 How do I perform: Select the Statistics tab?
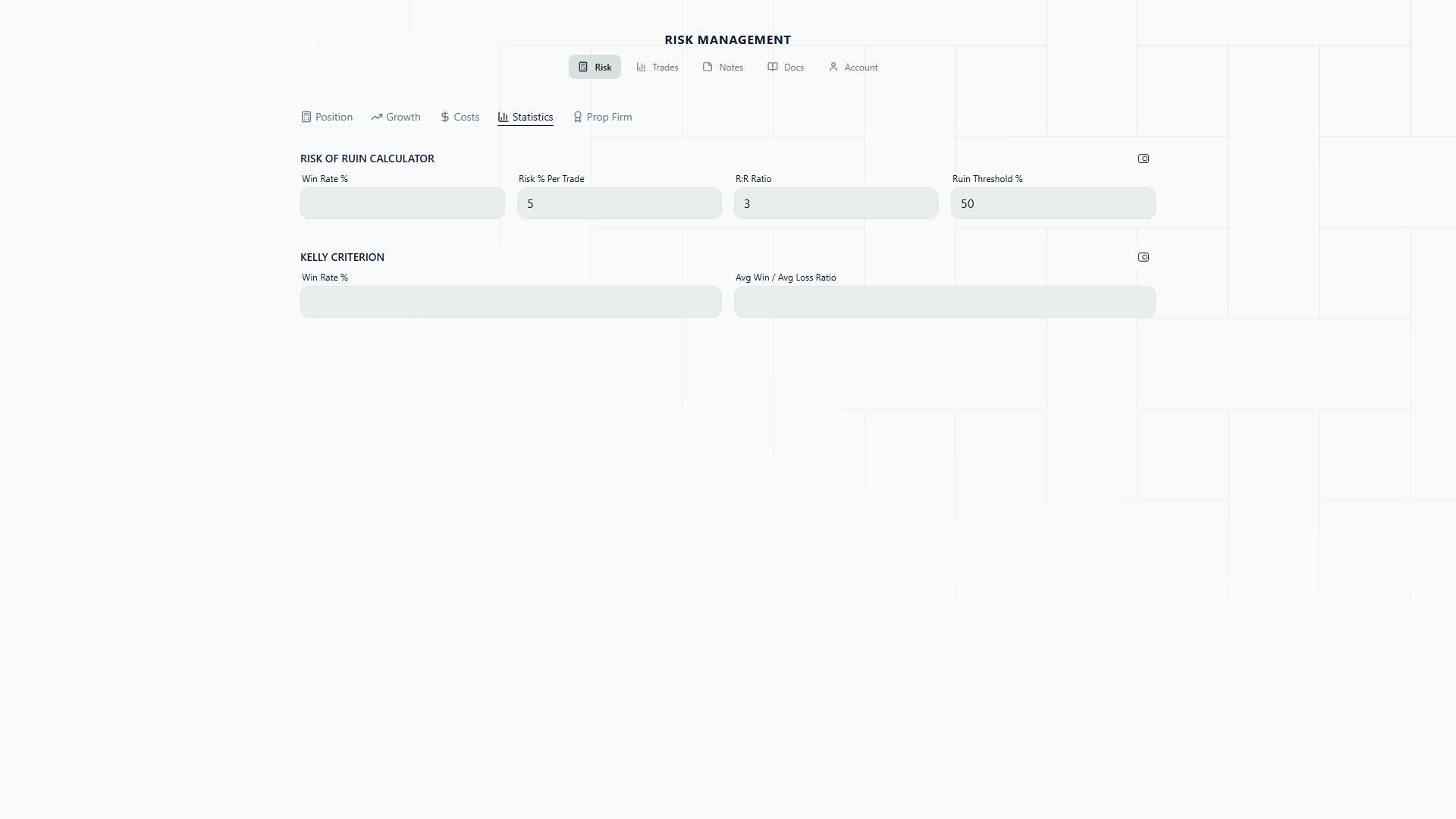pos(526,117)
